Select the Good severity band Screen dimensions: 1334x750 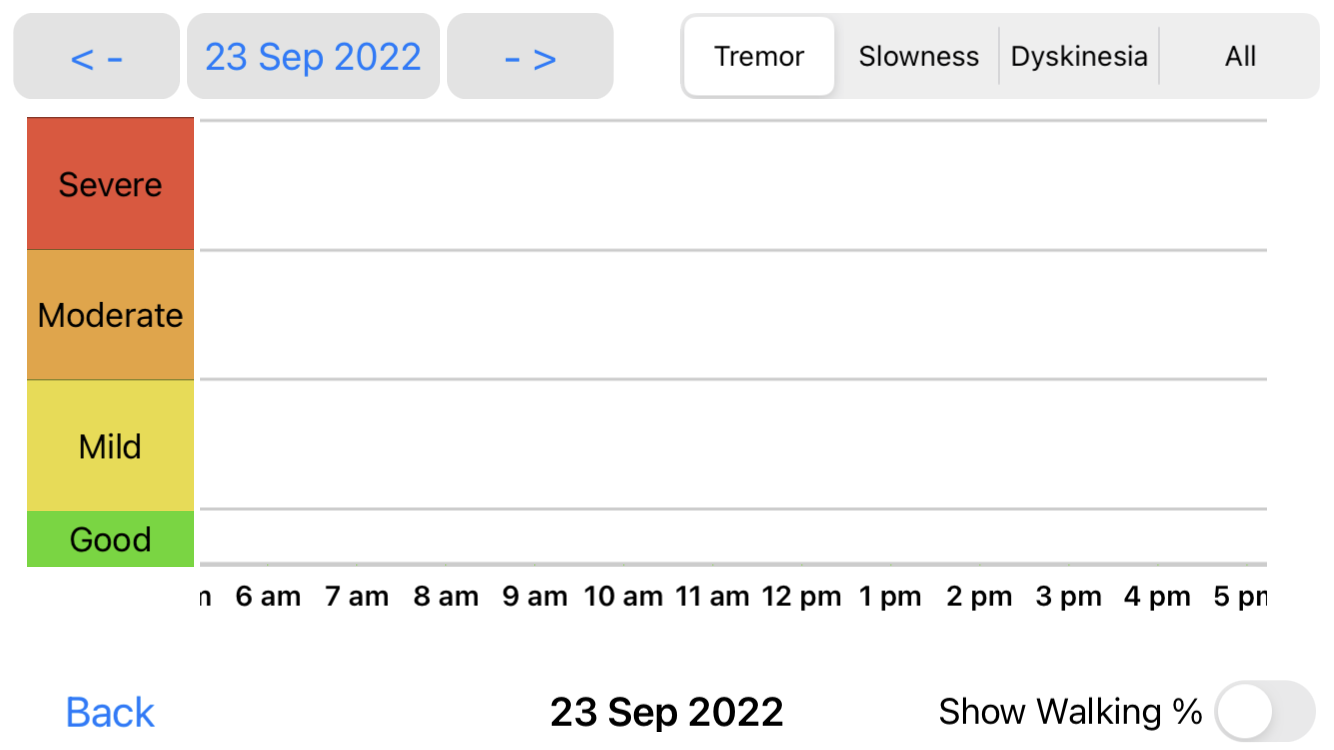pos(110,539)
